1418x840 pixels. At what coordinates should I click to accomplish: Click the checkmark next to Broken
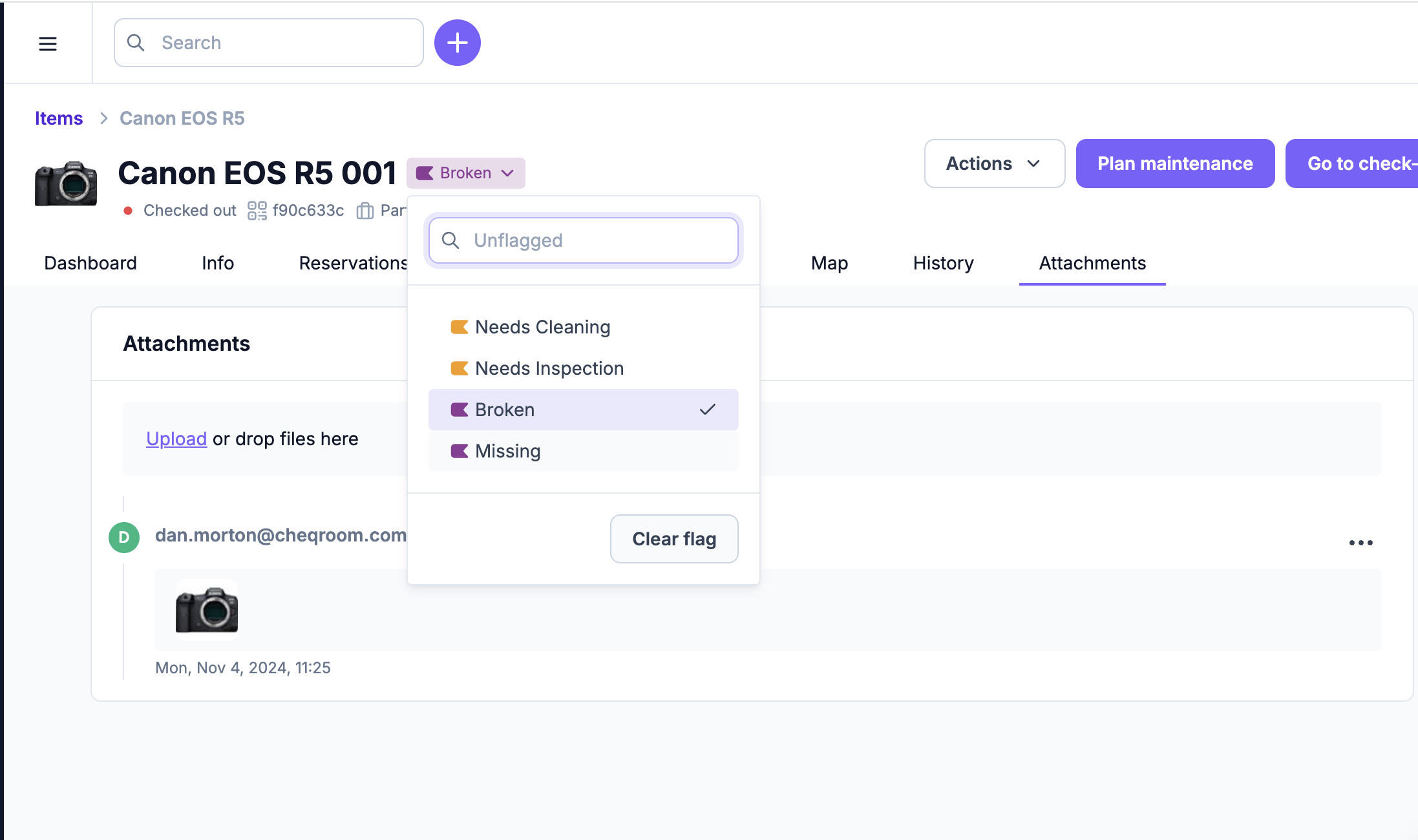[708, 410]
